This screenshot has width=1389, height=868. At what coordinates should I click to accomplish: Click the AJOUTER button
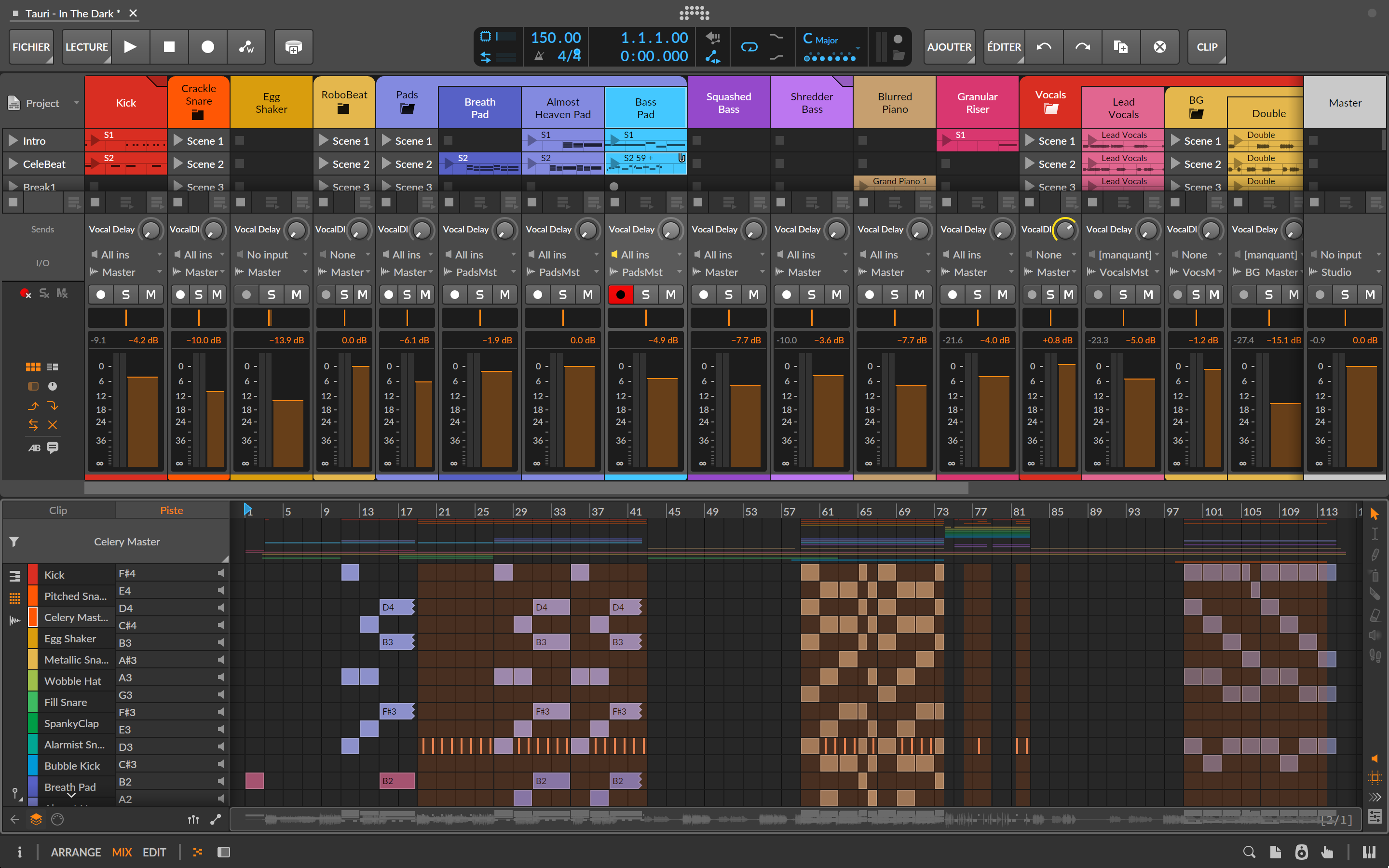949,46
